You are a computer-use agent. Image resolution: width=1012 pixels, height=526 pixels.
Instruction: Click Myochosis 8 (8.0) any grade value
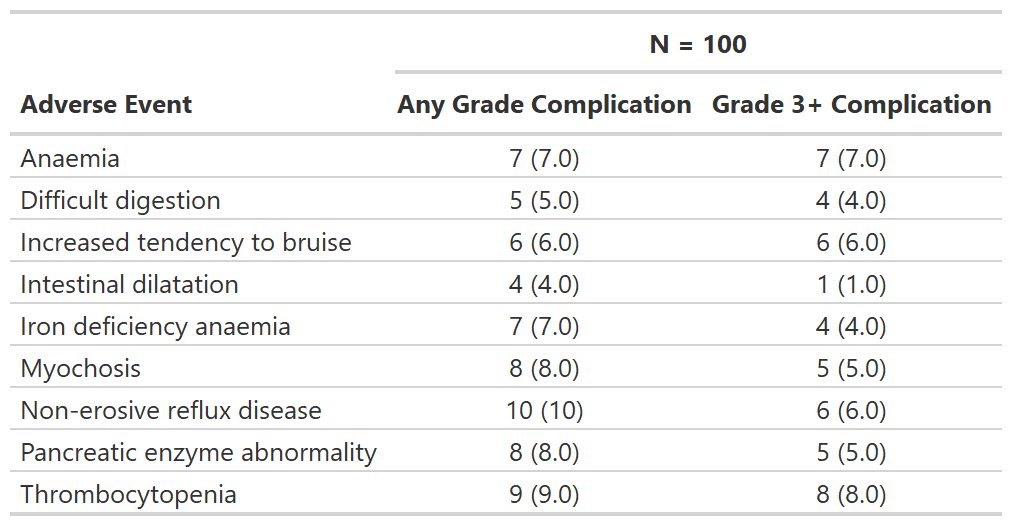point(544,368)
